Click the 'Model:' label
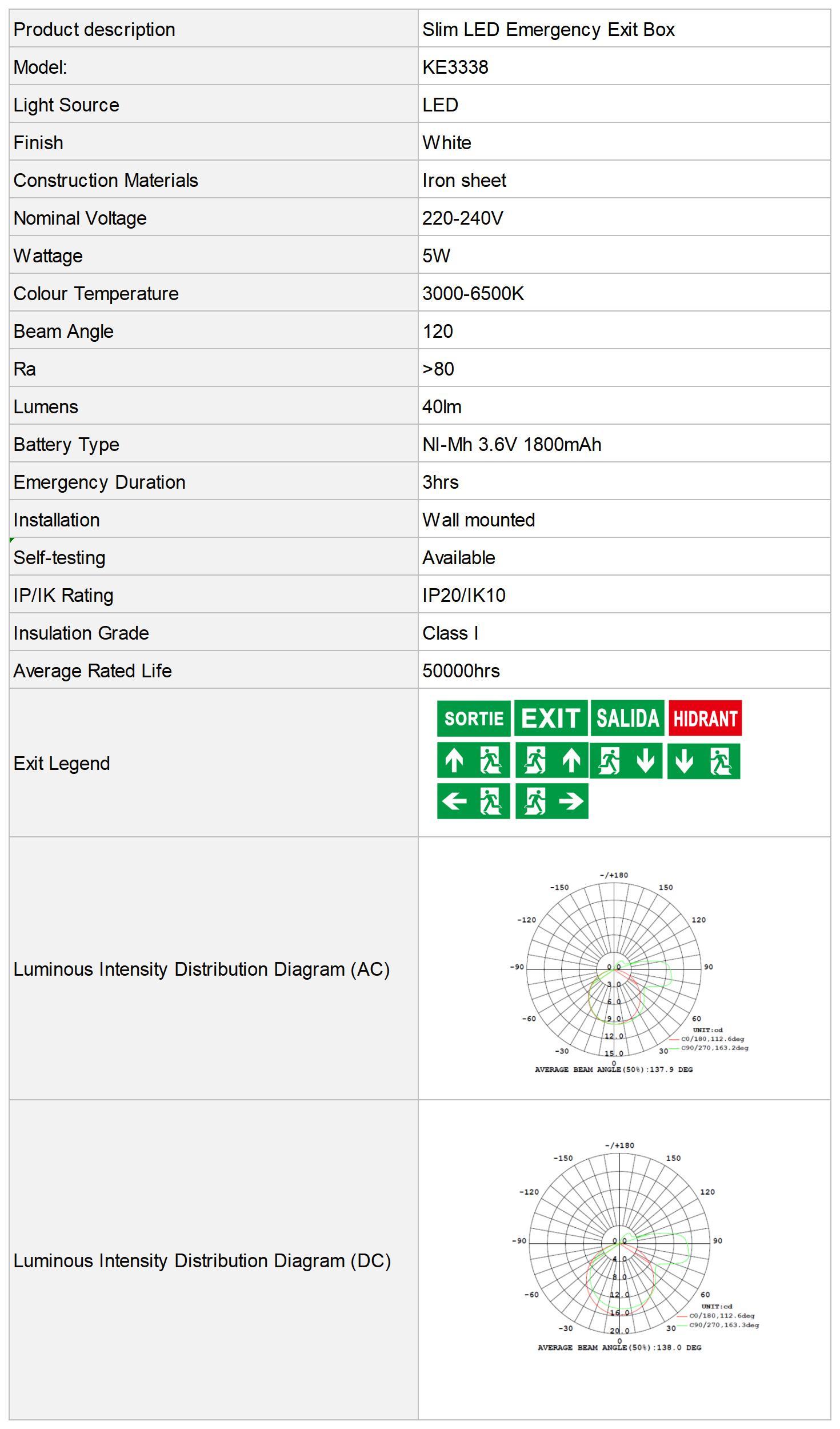This screenshot has height=1429, width=840. coord(41,67)
